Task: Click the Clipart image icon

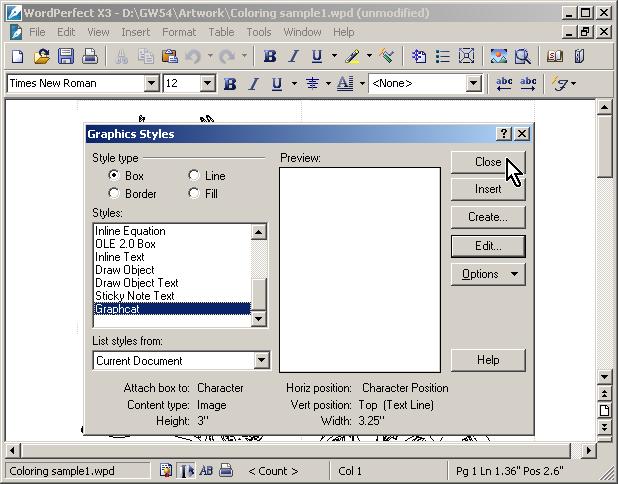Action: tap(499, 56)
